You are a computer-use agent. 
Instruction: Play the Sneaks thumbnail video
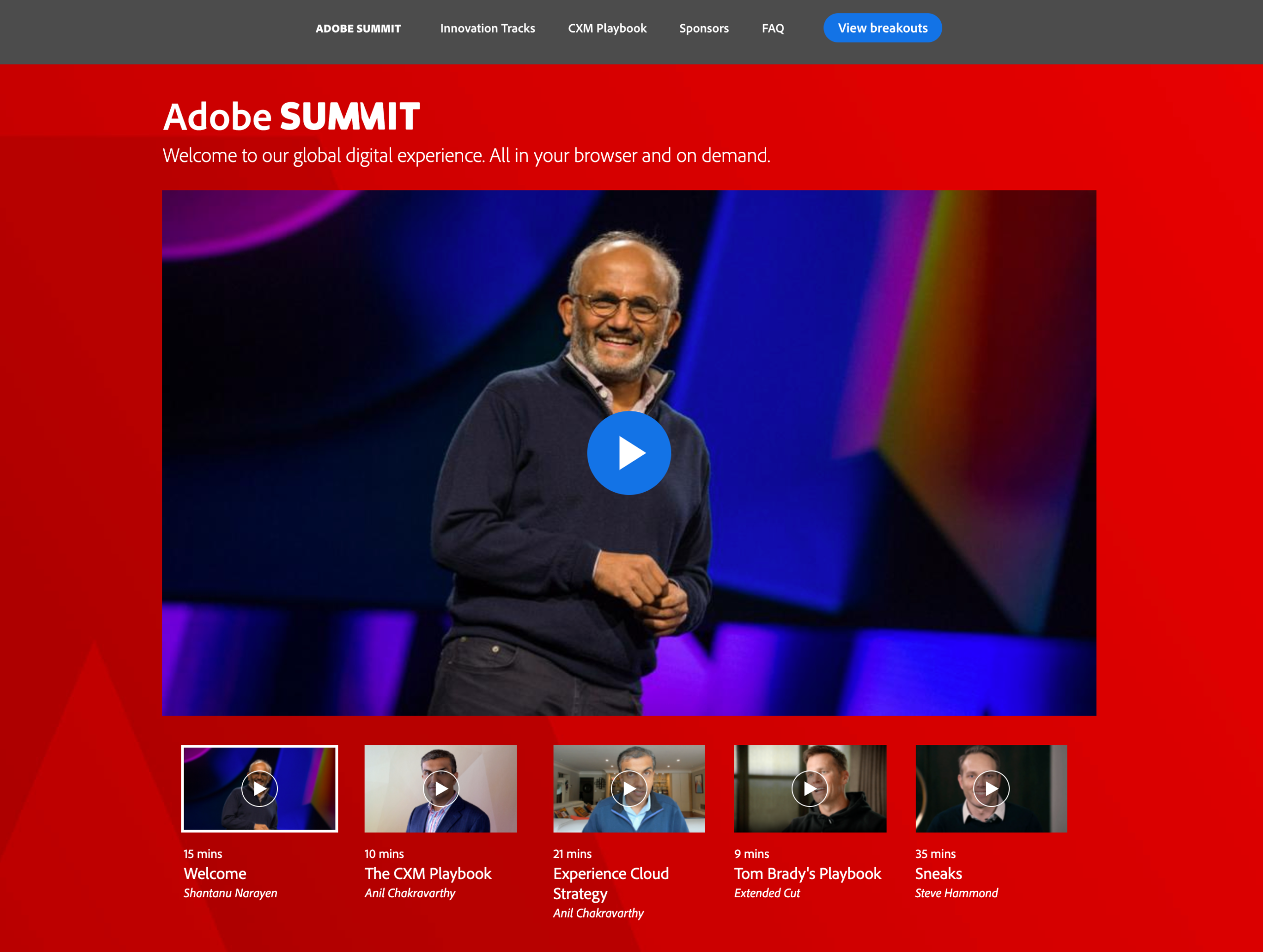[991, 788]
